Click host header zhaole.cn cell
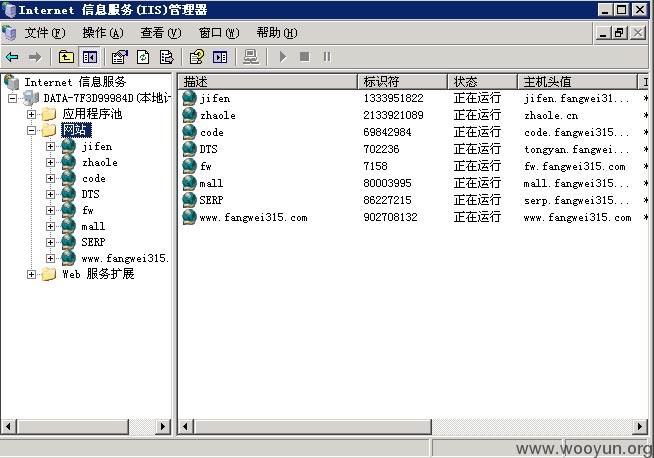The width and height of the screenshot is (654, 458). 551,116
